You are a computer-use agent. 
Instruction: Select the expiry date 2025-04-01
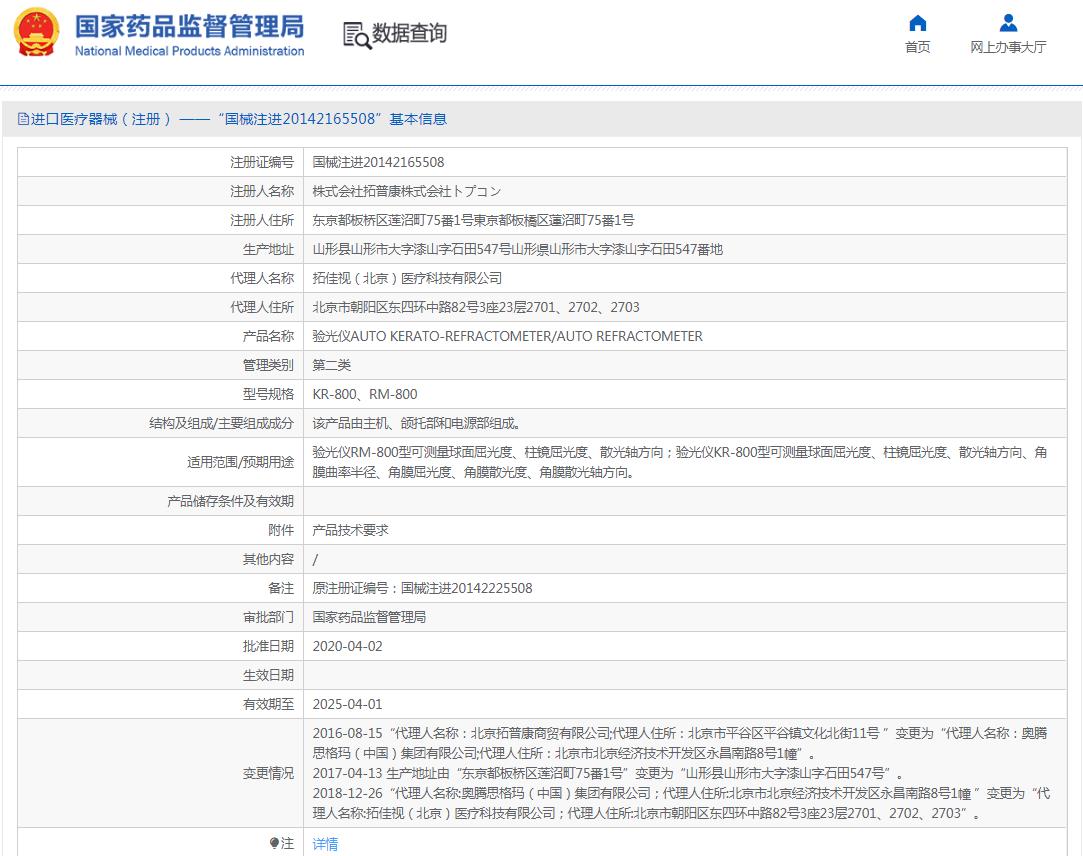tap(347, 704)
